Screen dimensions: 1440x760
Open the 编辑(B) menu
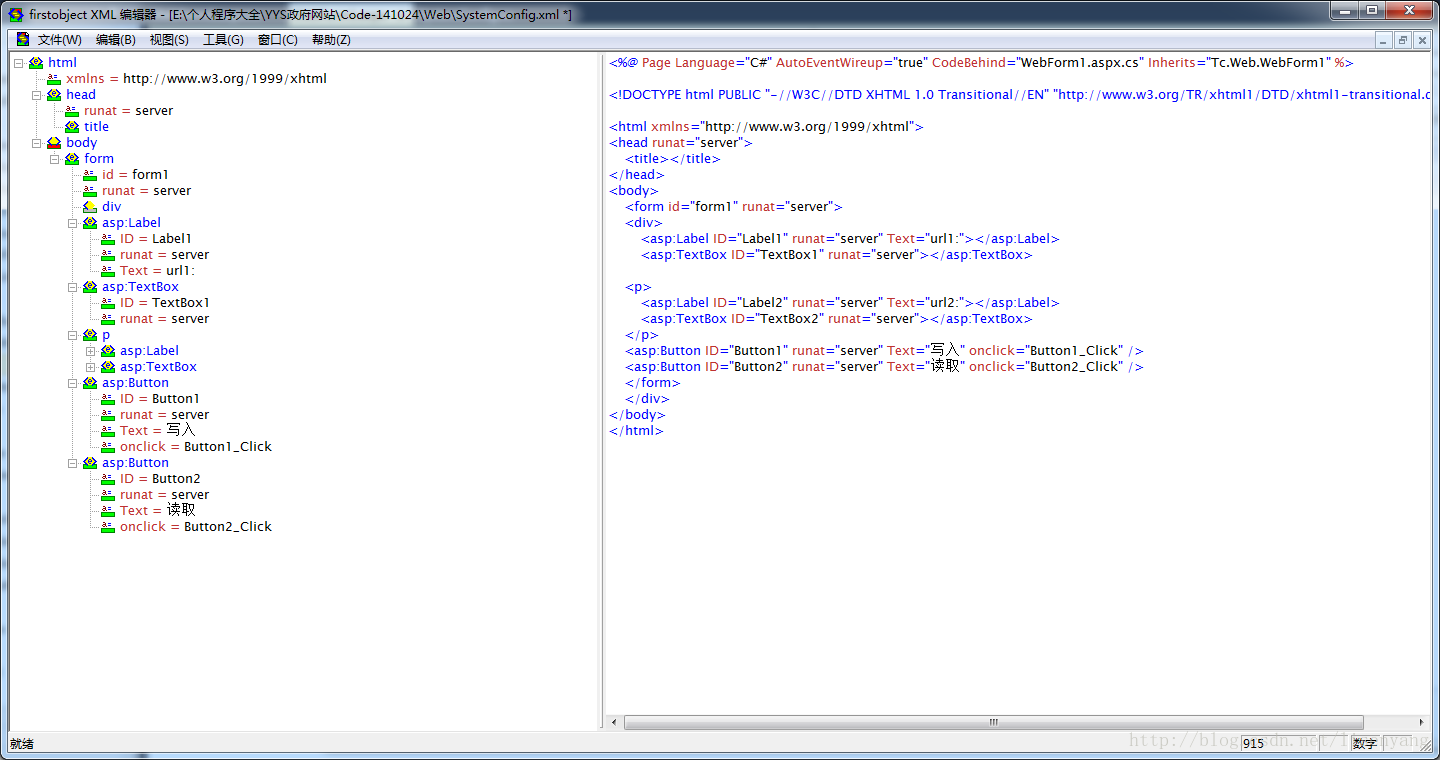[116, 40]
